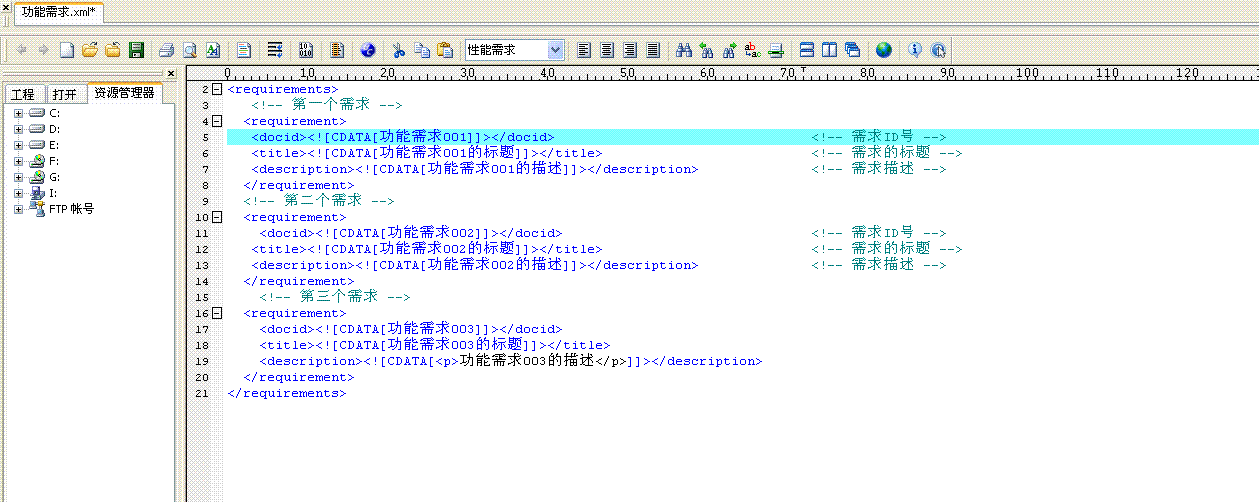
Task: Click the printer icon to print
Action: pos(167,50)
